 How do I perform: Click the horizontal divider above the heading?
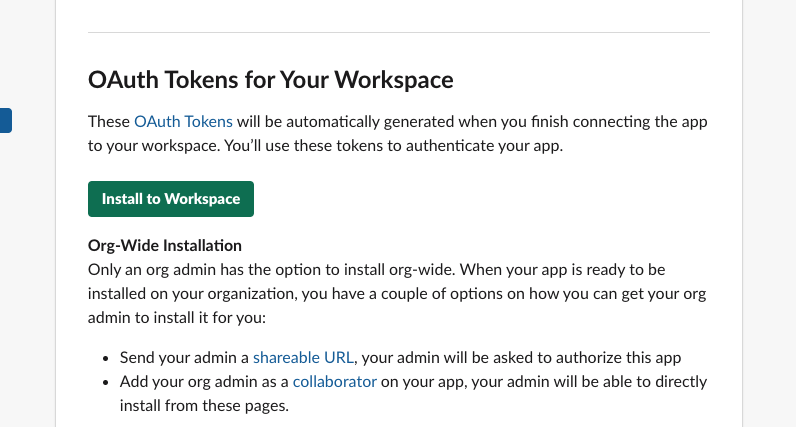tap(398, 33)
